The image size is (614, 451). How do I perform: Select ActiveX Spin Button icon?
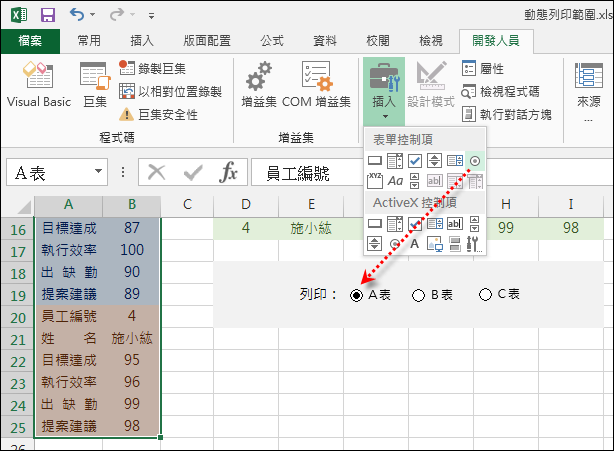point(375,244)
